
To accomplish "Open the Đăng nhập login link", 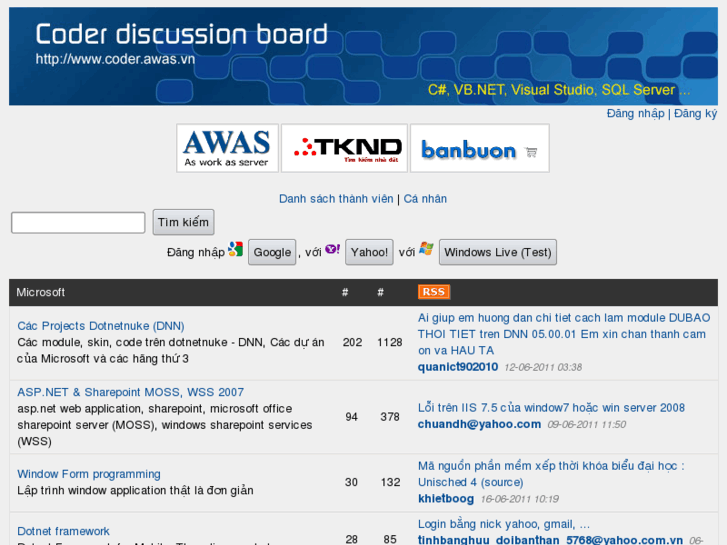I will point(636,114).
